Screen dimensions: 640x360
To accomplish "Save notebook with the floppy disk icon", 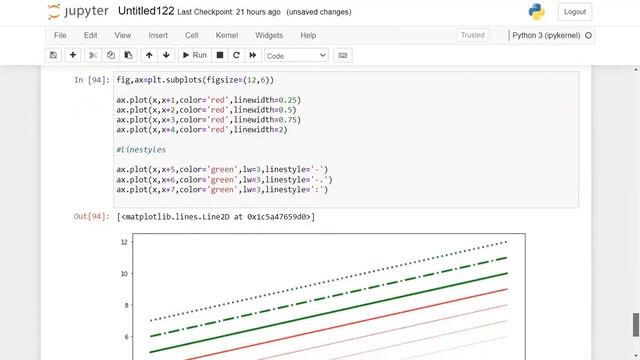I will pos(53,55).
